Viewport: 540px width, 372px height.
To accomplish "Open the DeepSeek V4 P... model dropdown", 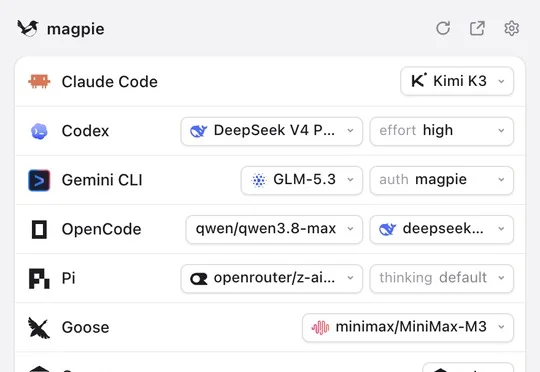I will coord(272,131).
